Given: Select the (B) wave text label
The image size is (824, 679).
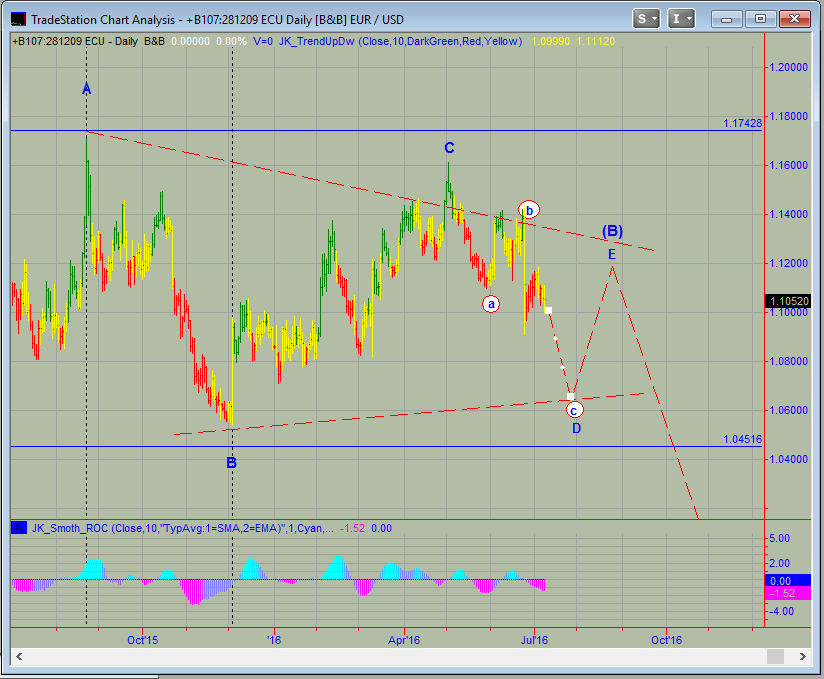Looking at the screenshot, I should click(612, 231).
